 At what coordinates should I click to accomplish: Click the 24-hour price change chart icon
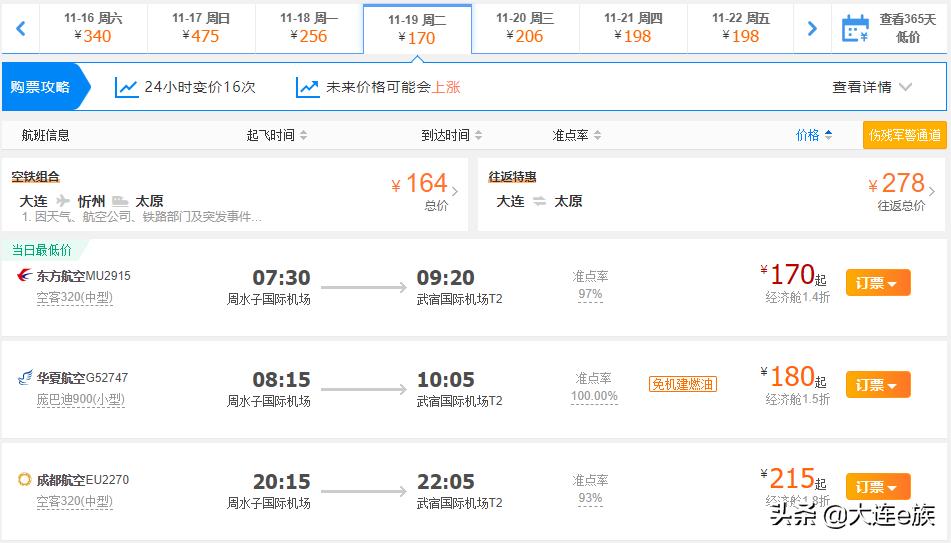click(126, 87)
